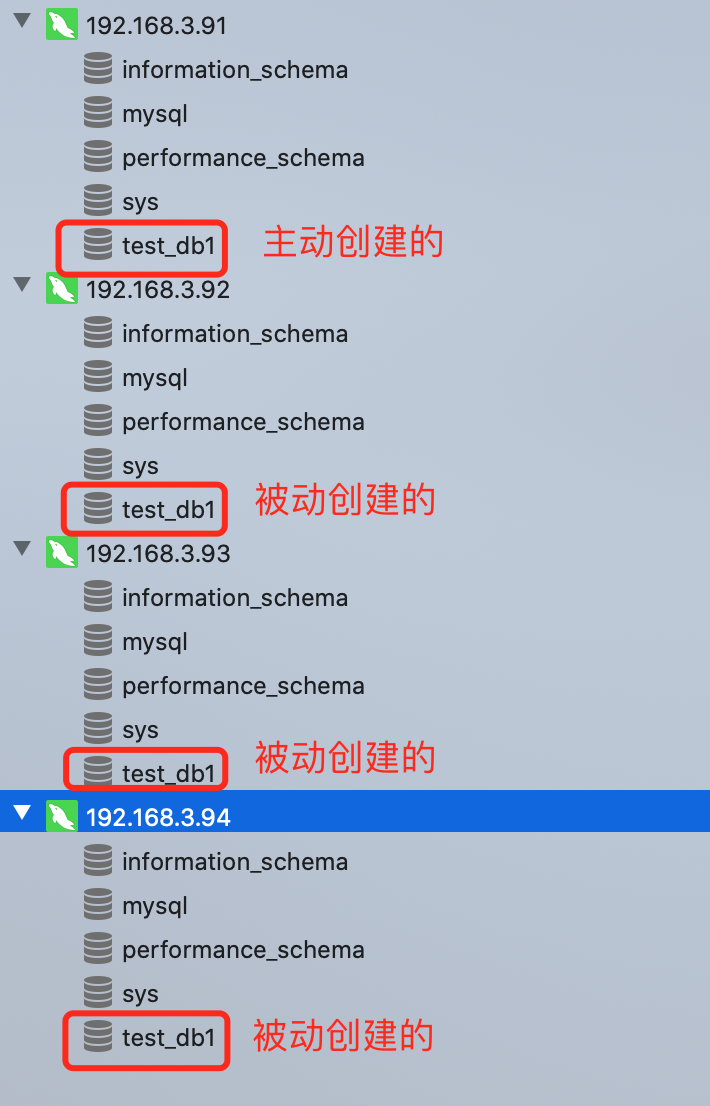
Task: Click the mysql database icon under 192.168.3.92
Action: [98, 376]
